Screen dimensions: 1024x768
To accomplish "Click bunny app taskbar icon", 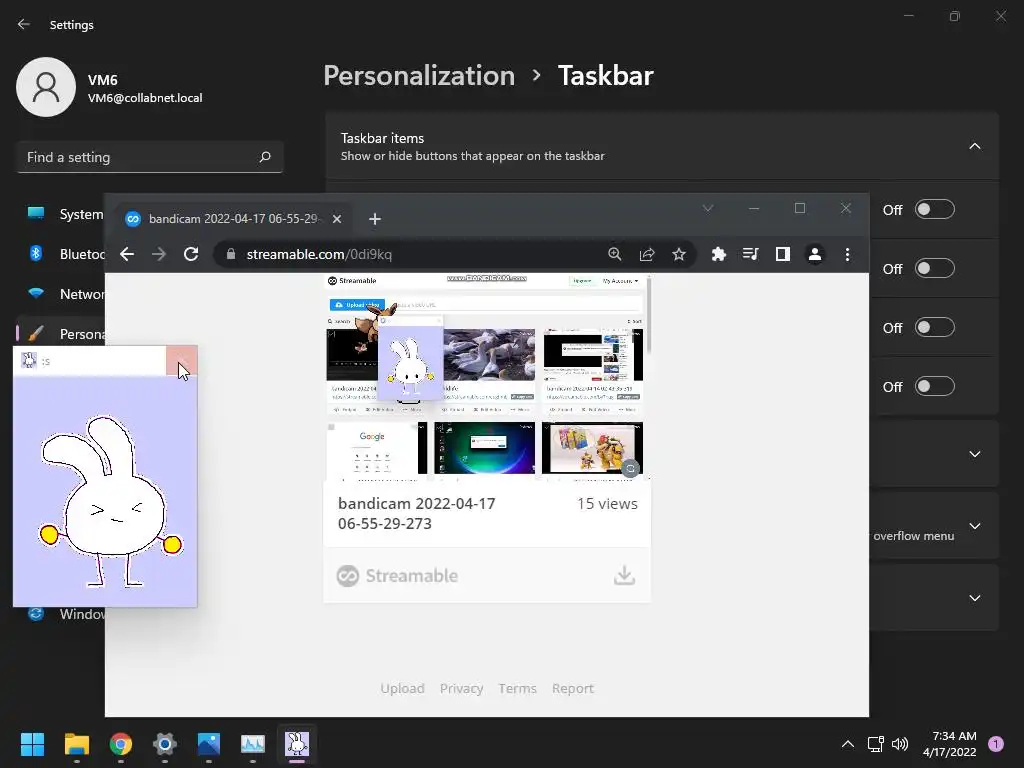I will [297, 744].
